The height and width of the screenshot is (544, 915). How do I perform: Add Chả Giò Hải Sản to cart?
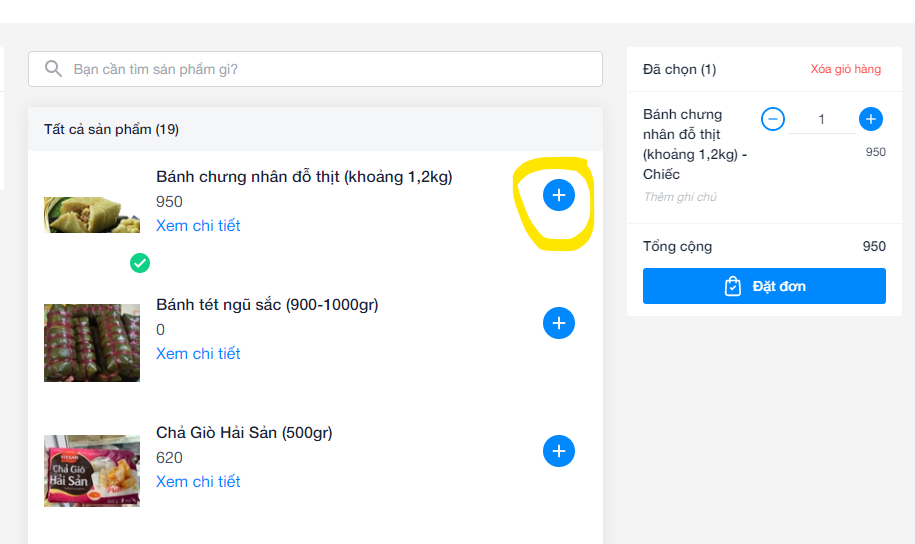pyautogui.click(x=559, y=451)
